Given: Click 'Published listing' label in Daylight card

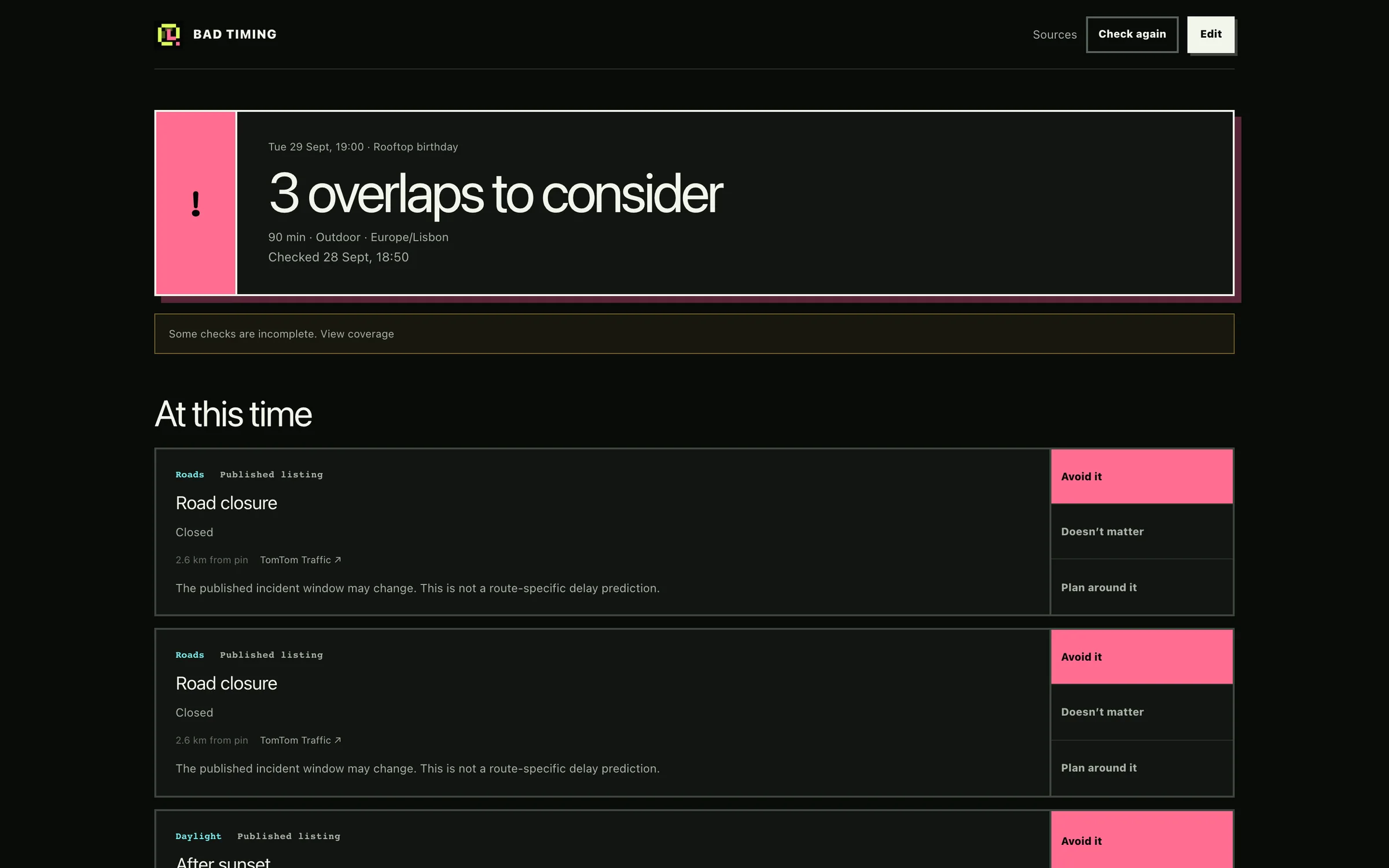Looking at the screenshot, I should click(289, 836).
